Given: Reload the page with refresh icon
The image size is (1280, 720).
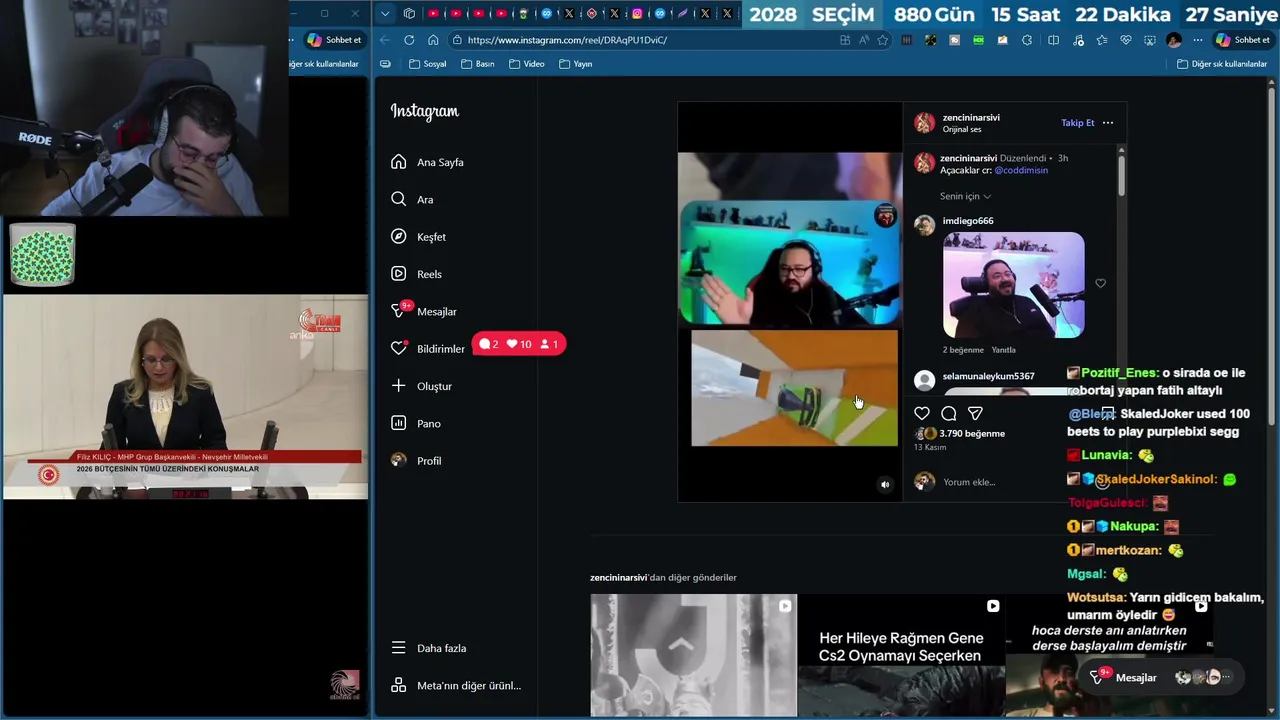Looking at the screenshot, I should tap(409, 40).
